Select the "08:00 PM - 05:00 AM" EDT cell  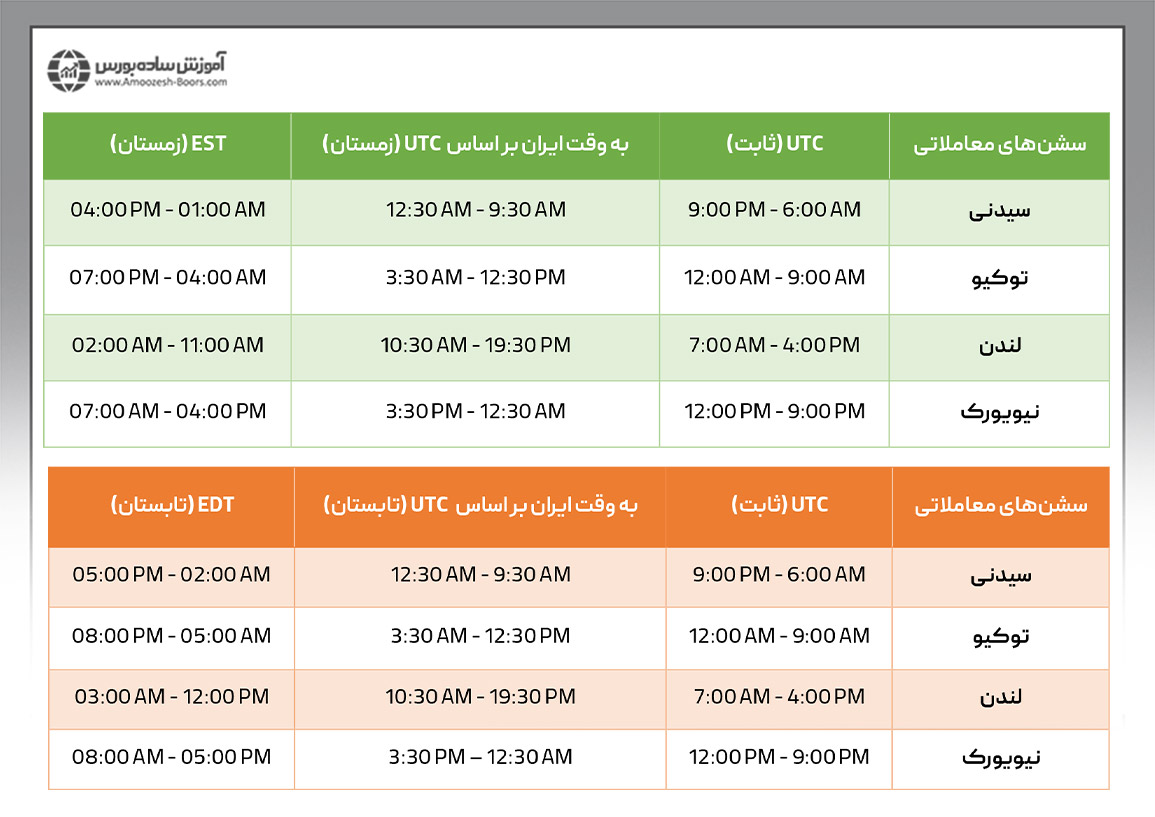pyautogui.click(x=172, y=636)
